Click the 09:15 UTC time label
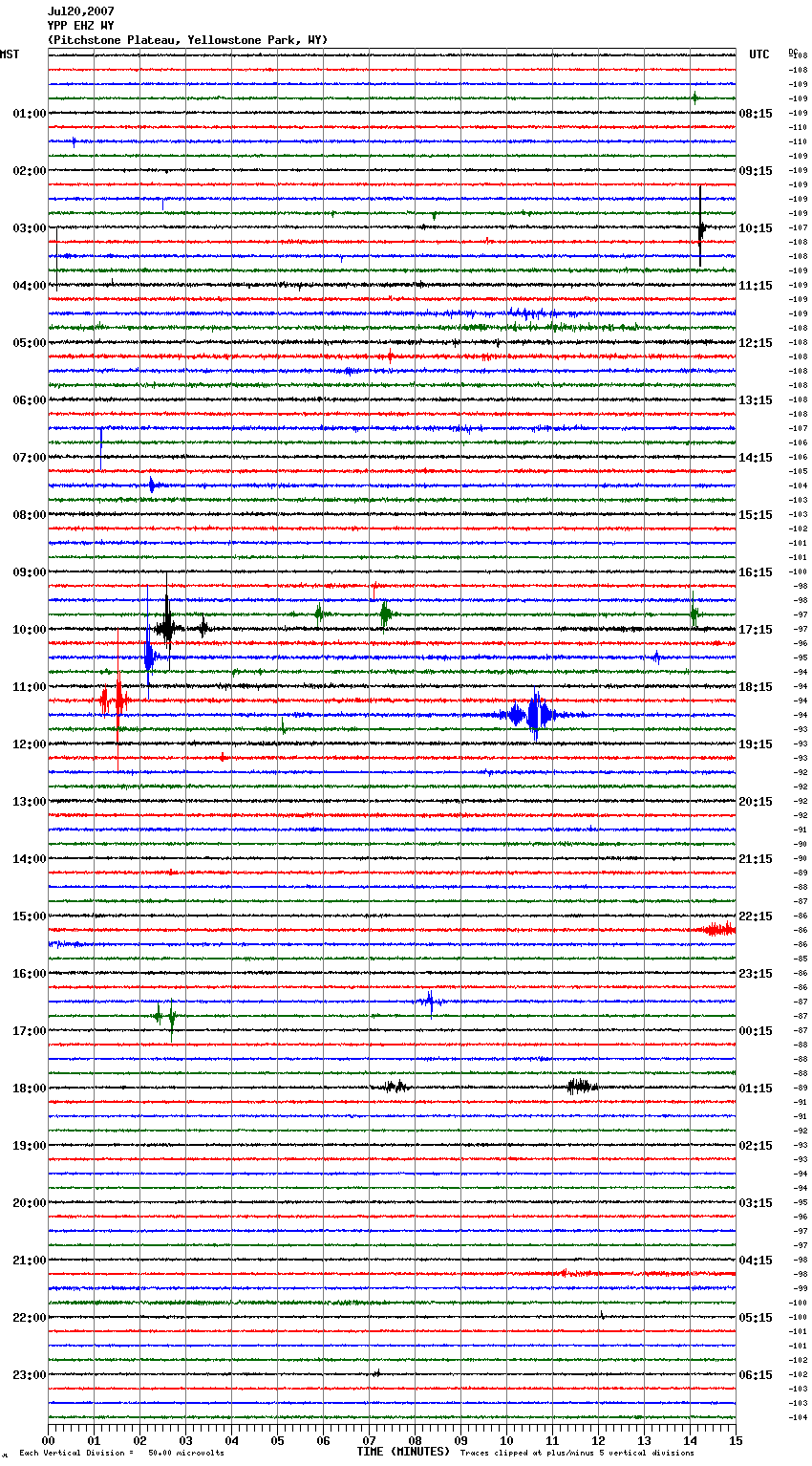Image resolution: width=812 pixels, height=1466 pixels. coord(756,171)
